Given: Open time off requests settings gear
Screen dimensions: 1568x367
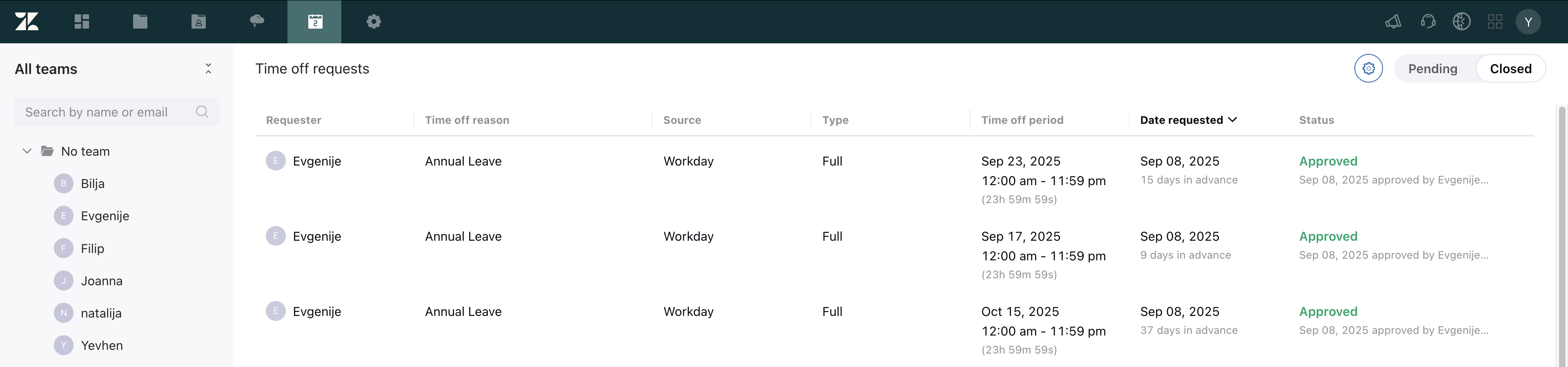Looking at the screenshot, I should tap(1368, 68).
